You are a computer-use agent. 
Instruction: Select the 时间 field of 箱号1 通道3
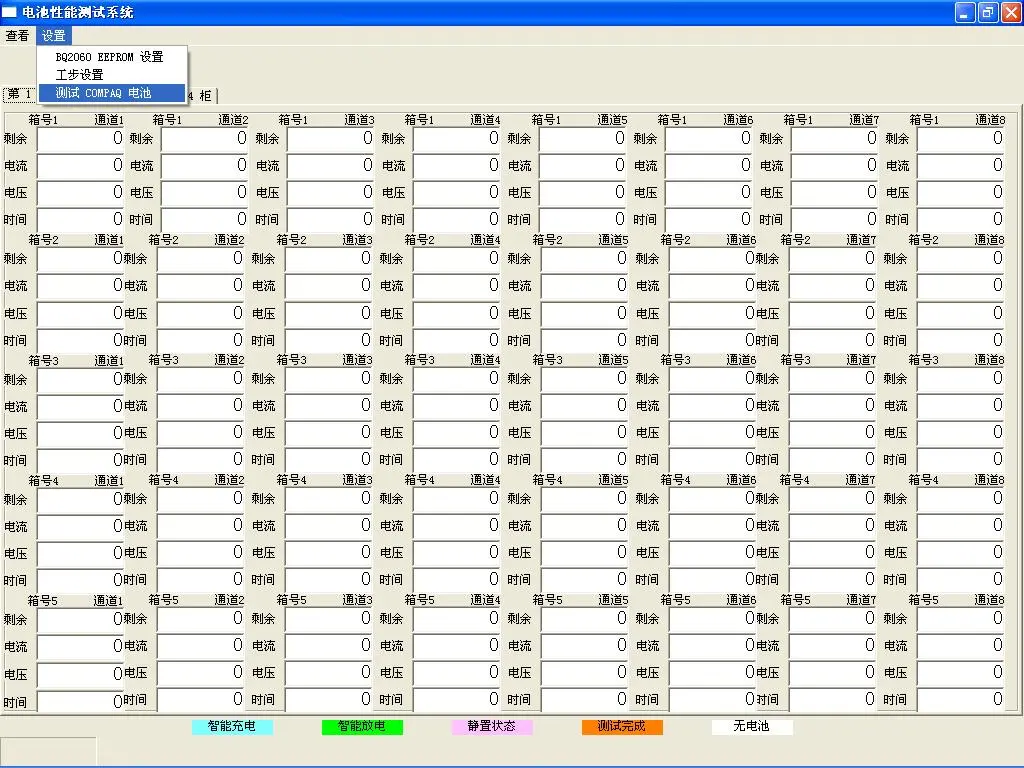pyautogui.click(x=330, y=219)
